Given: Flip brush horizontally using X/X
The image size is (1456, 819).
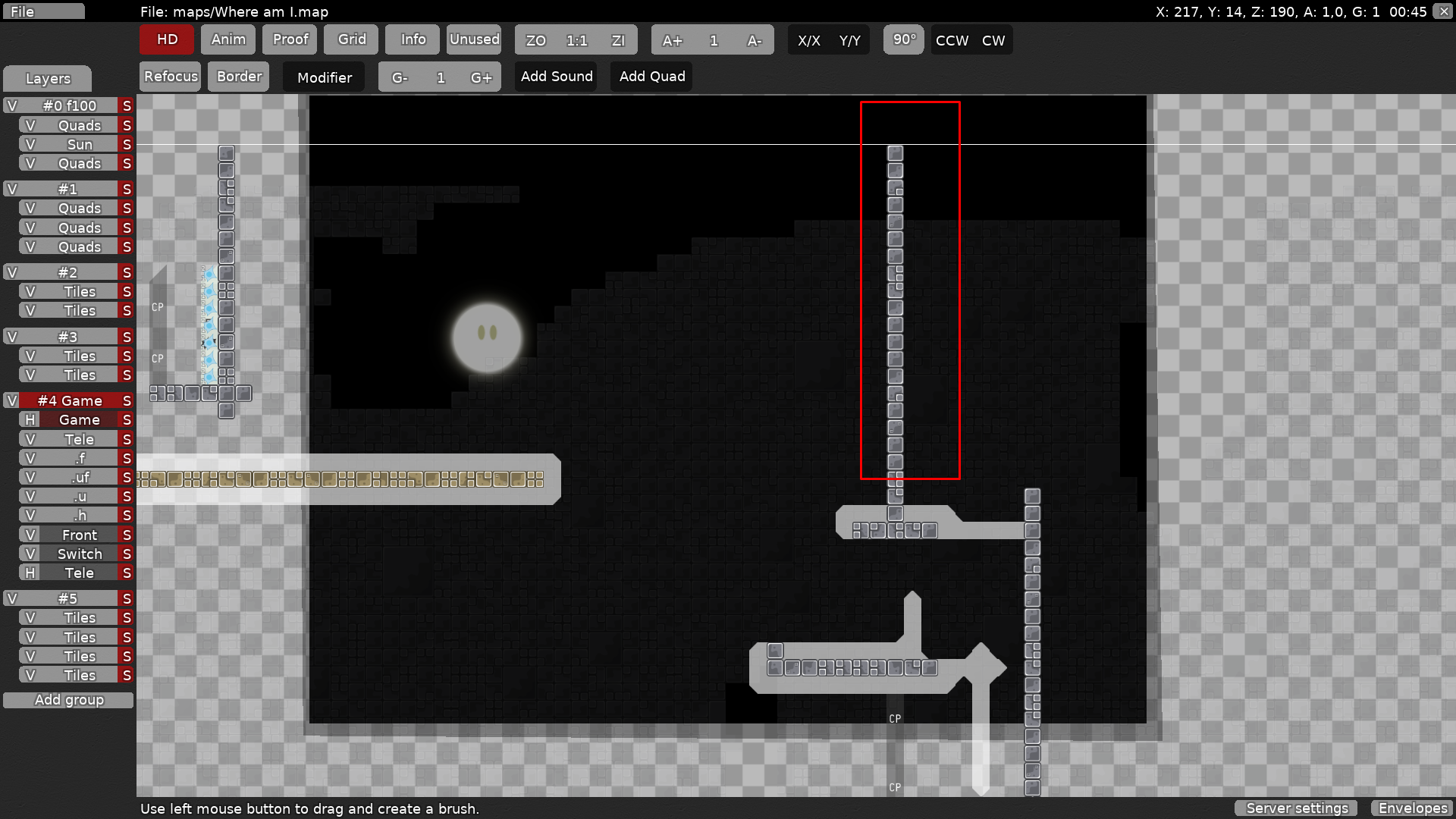Looking at the screenshot, I should tap(809, 40).
